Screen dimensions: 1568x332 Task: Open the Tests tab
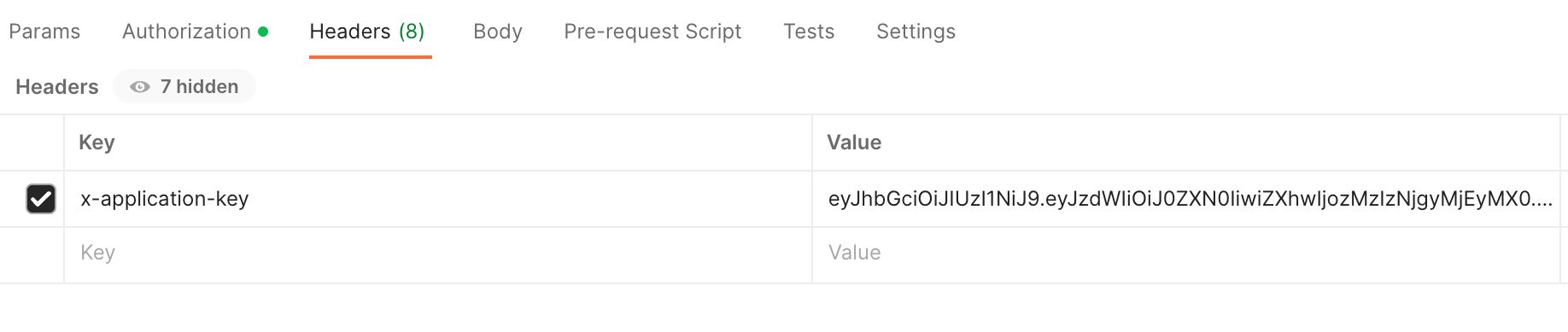click(809, 32)
